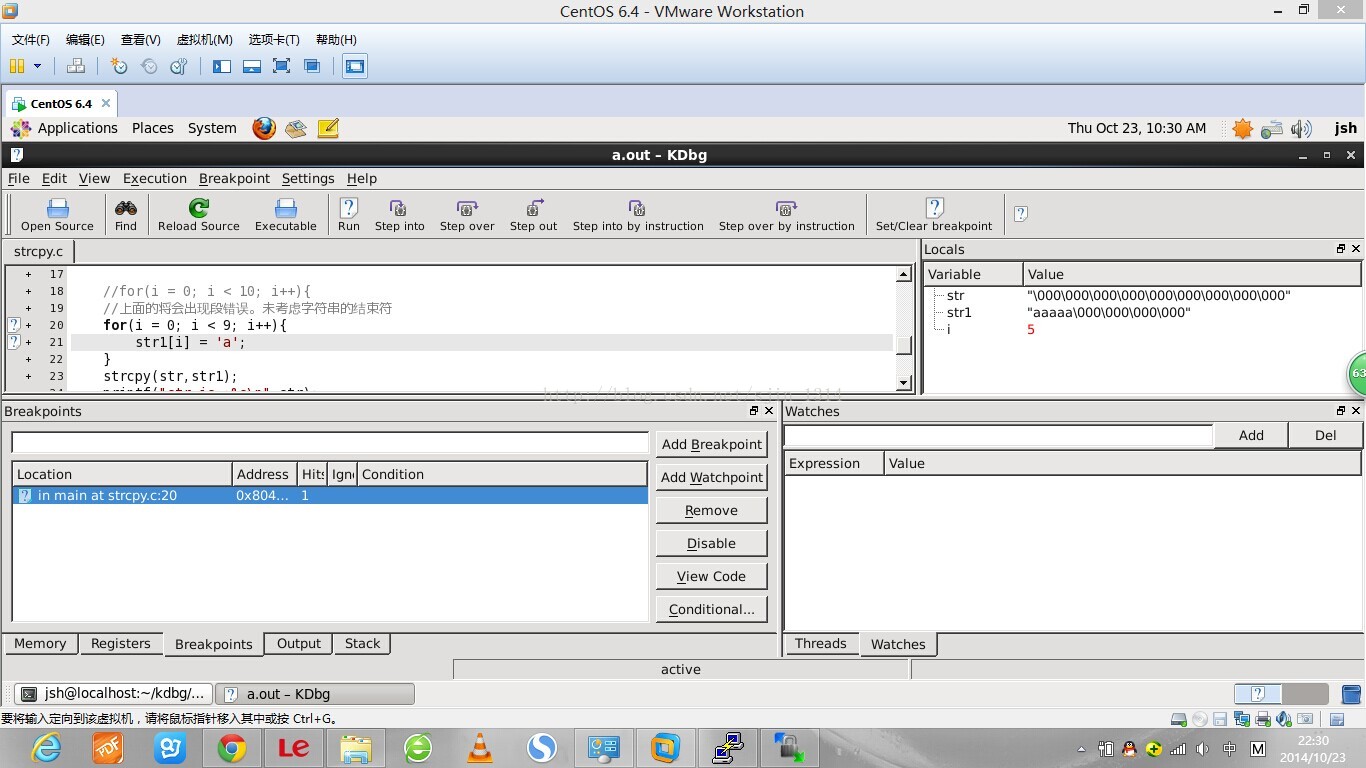The image size is (1366, 768).
Task: Expand line 18 plus marker
Action: click(x=28, y=291)
